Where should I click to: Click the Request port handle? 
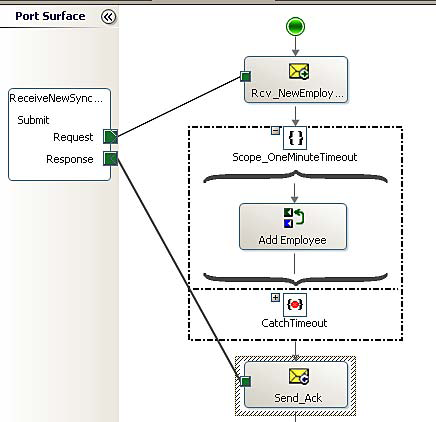110,137
